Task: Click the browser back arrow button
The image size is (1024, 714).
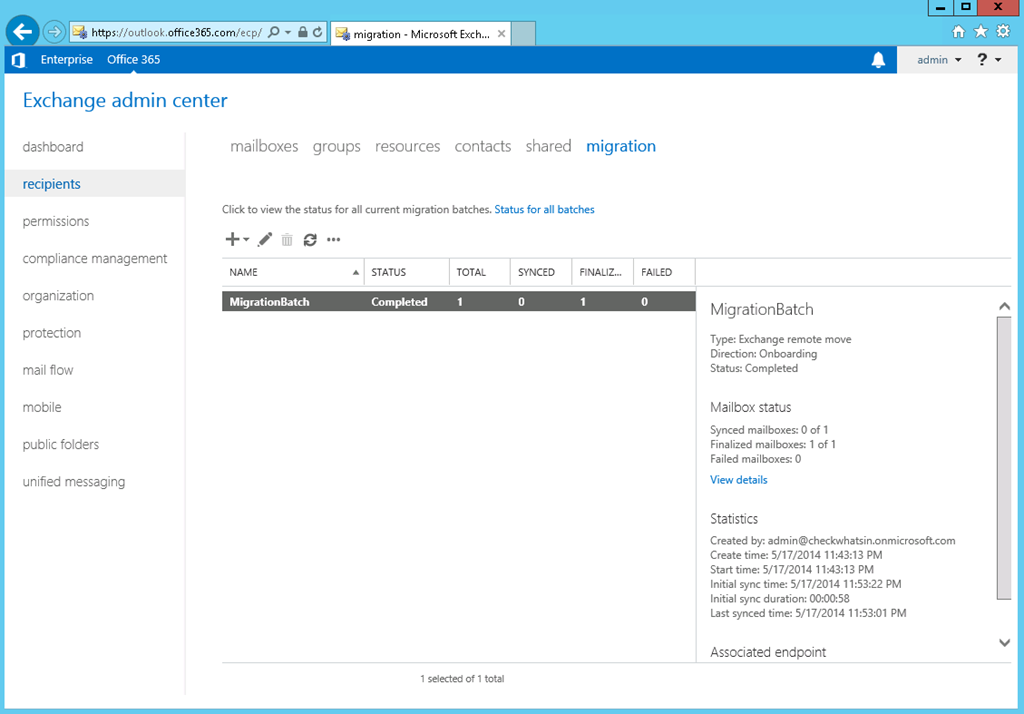Action: pos(22,31)
